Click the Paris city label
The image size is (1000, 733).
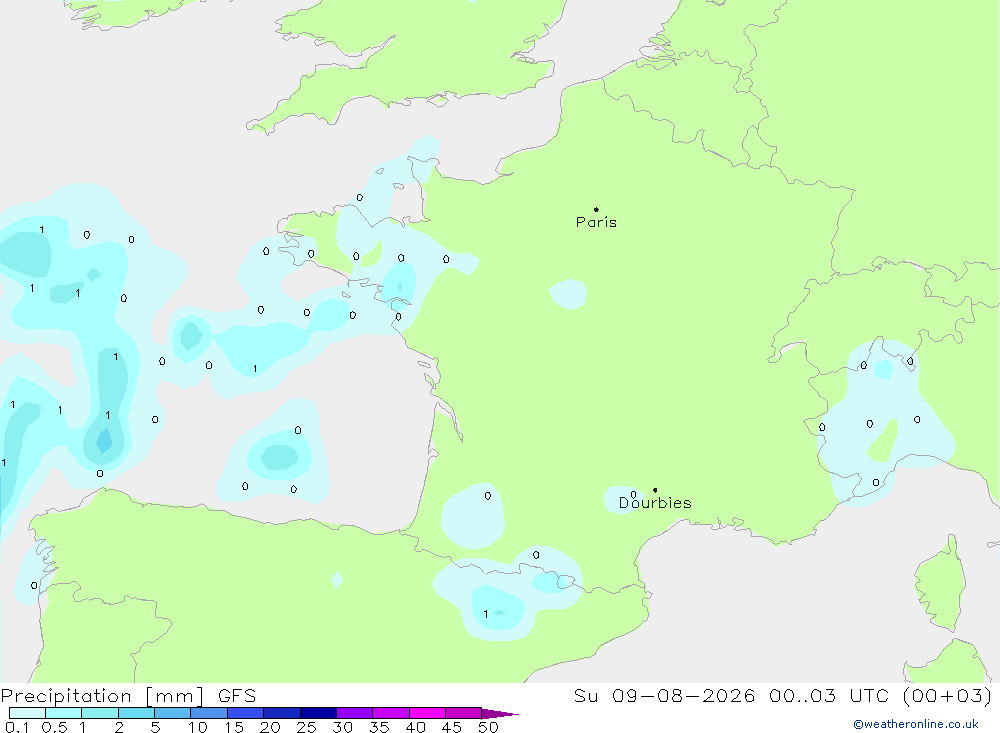tap(596, 222)
